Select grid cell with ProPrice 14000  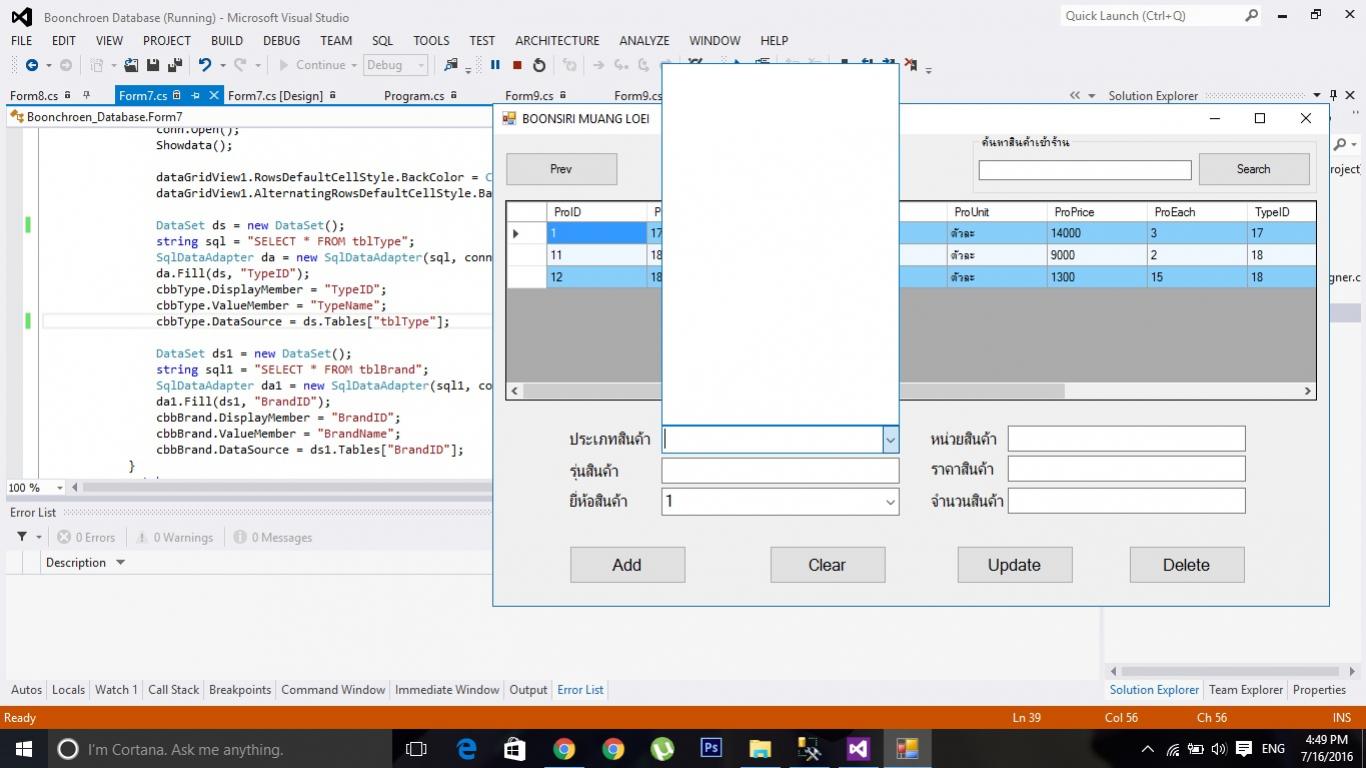(x=1097, y=233)
